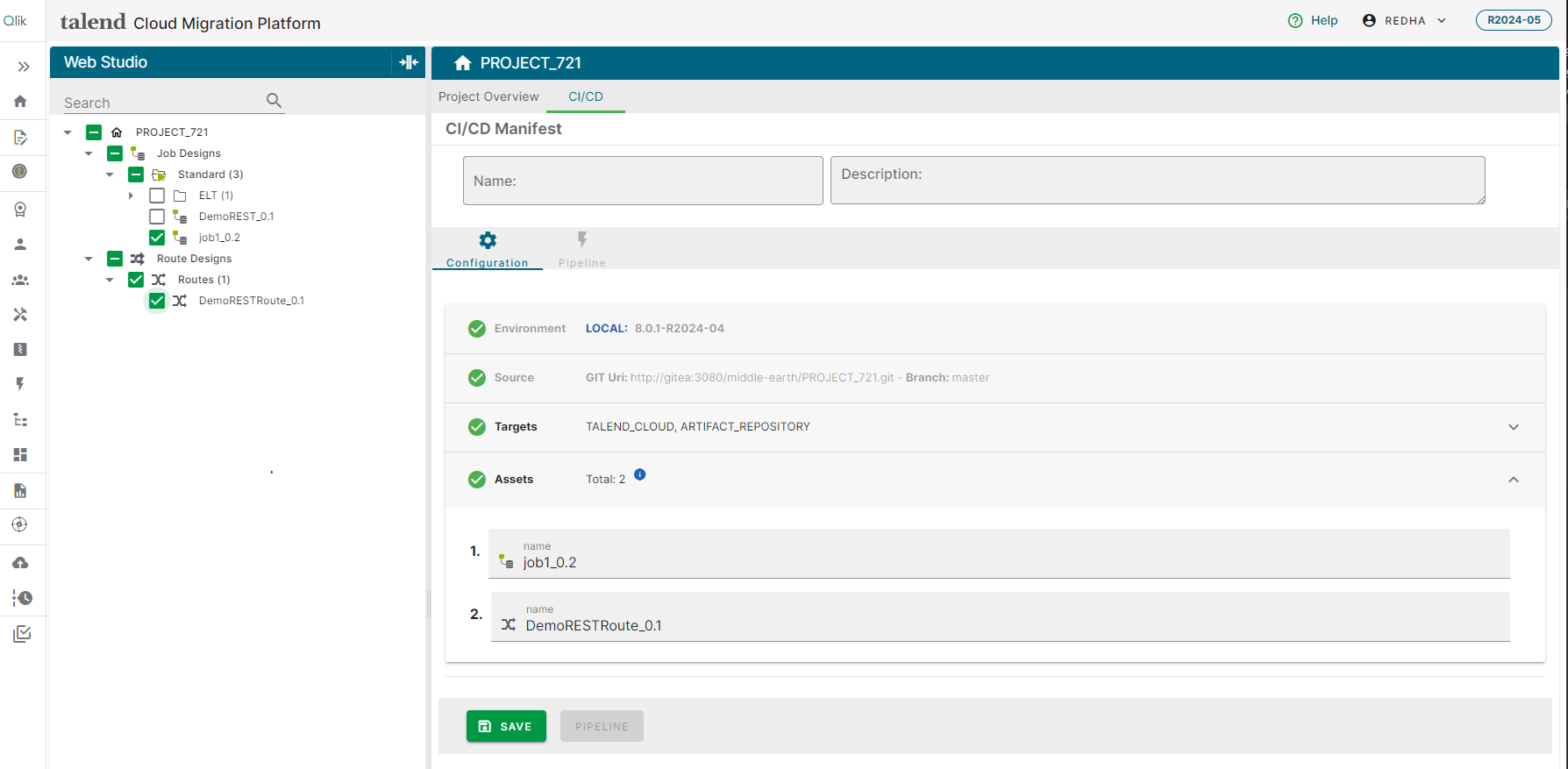Click the award ribbon icon in sidebar
Image resolution: width=1568 pixels, height=769 pixels.
point(20,209)
